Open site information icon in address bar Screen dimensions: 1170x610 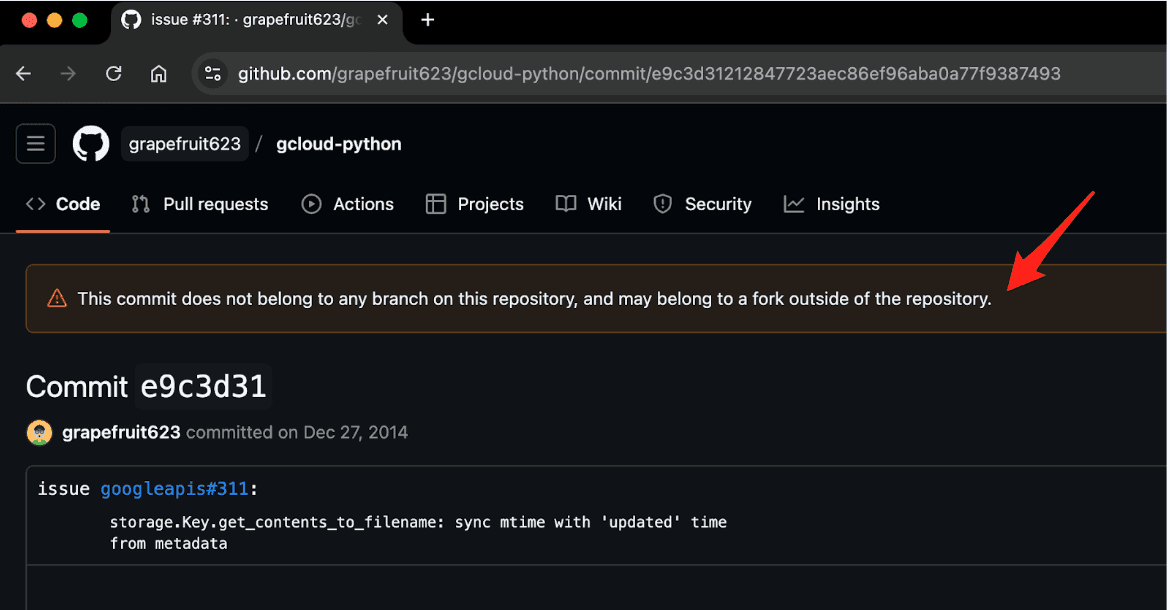(212, 74)
